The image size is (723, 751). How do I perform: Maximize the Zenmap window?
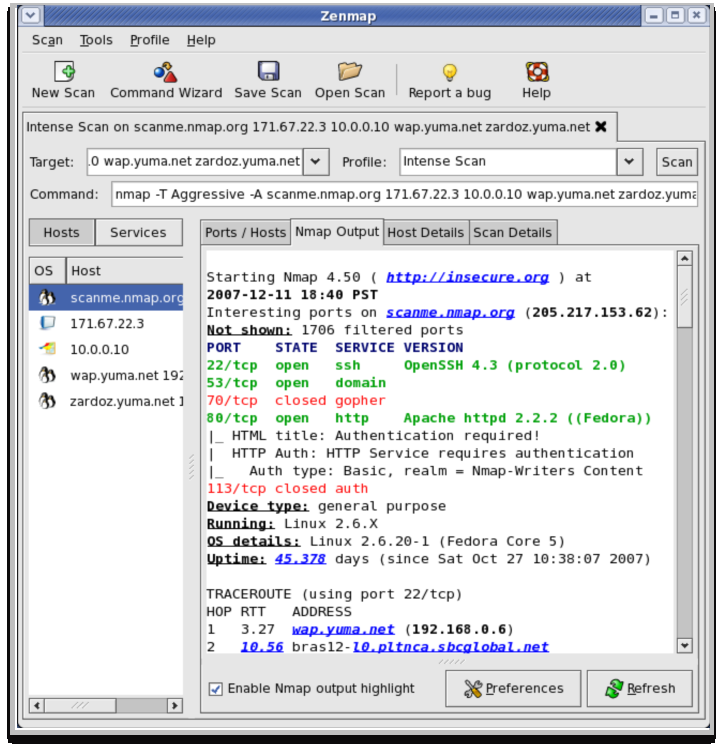coord(675,15)
